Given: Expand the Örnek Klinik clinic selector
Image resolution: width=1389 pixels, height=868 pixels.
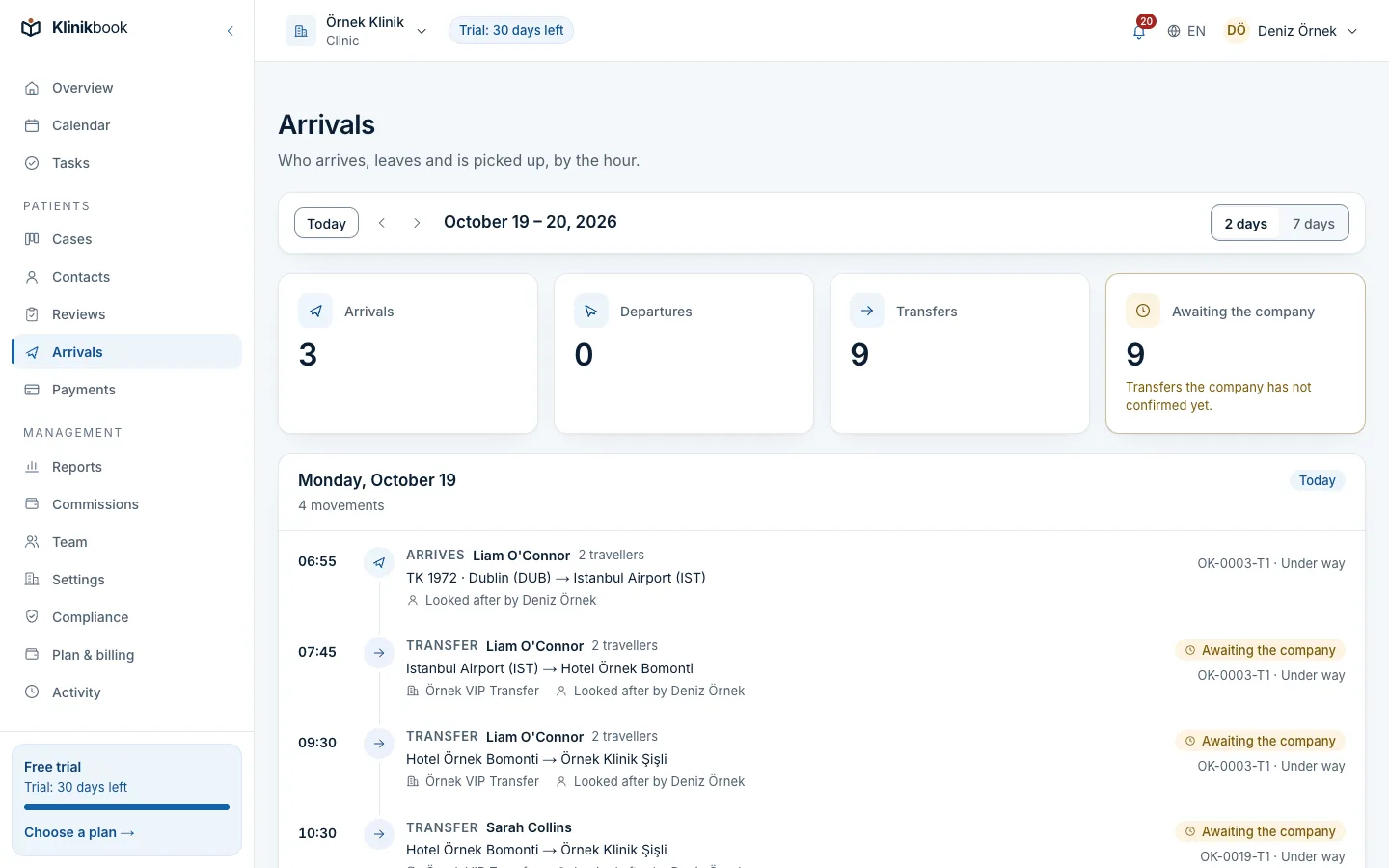Looking at the screenshot, I should click(358, 31).
